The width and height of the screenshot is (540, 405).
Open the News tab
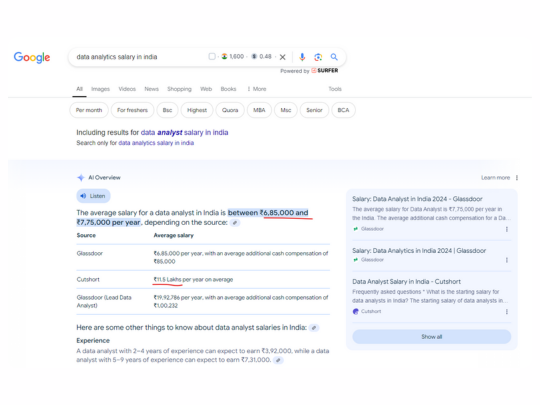152,89
